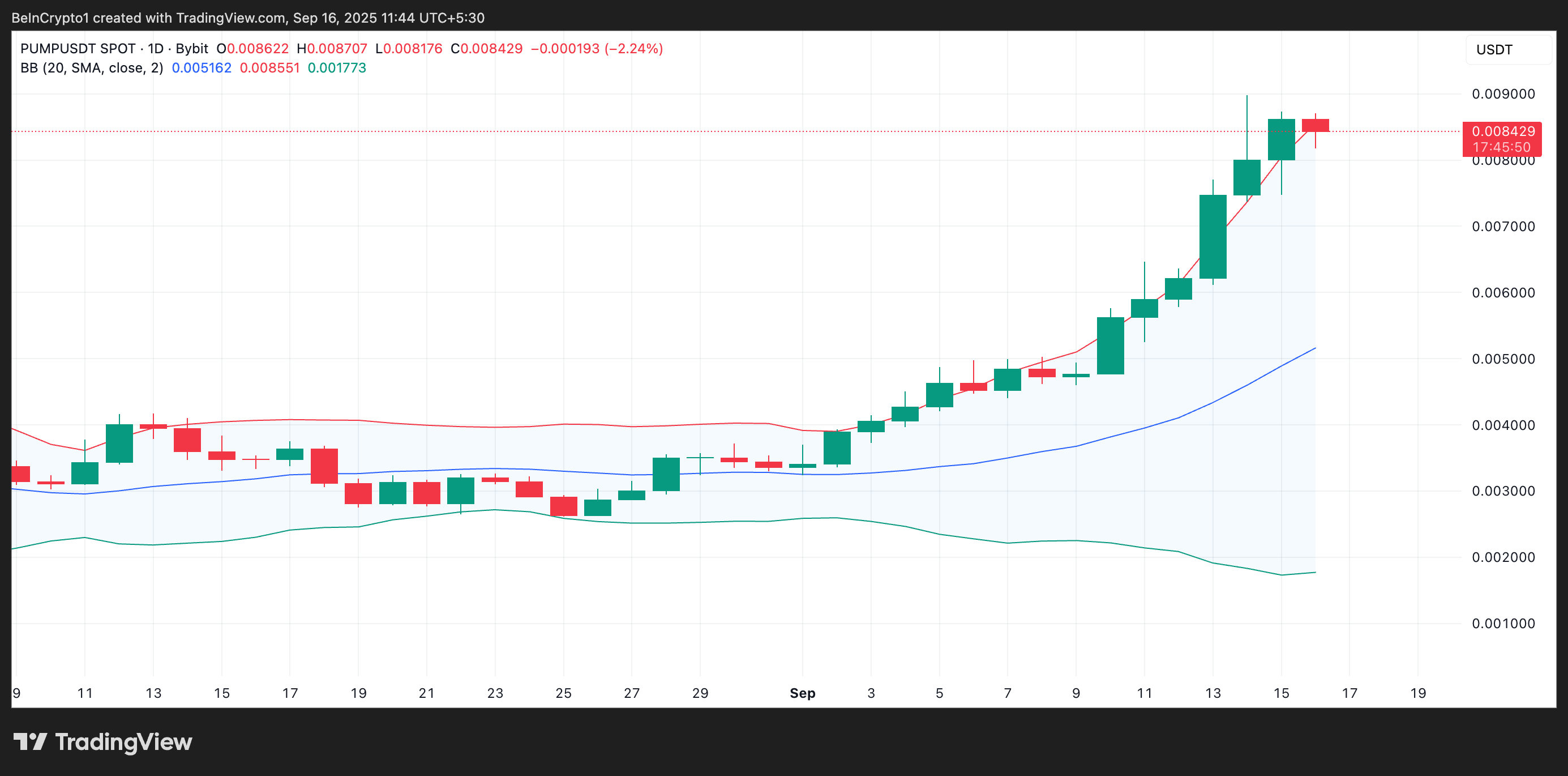
Task: Click the date 11 at left time axis
Action: click(85, 693)
